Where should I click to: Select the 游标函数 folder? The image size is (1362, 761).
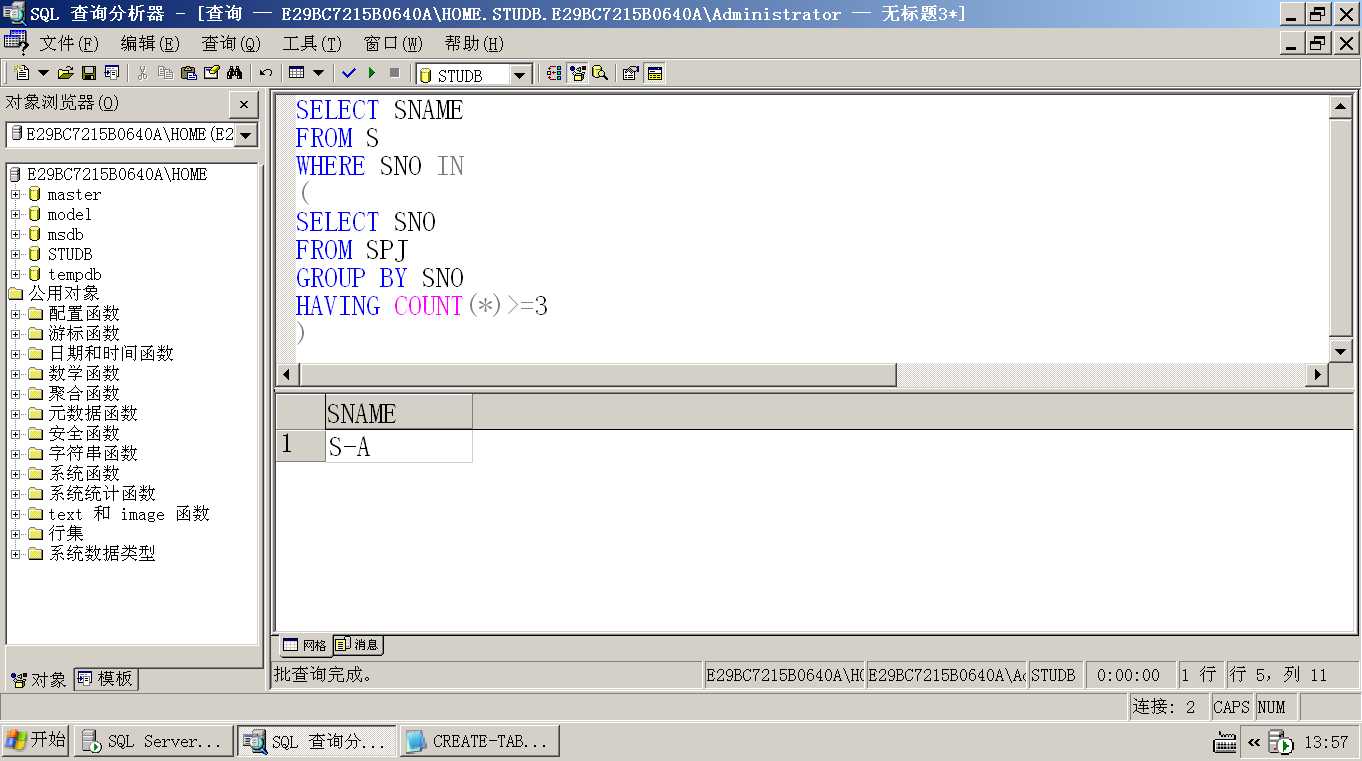(x=84, y=333)
